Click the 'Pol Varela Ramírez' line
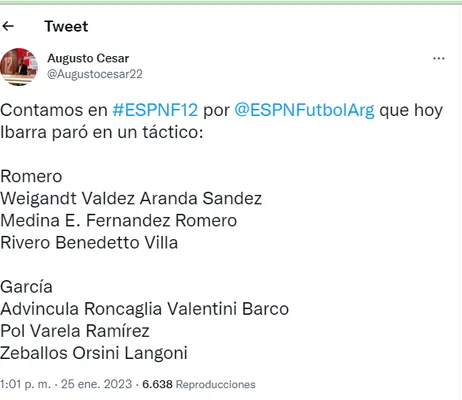Image resolution: width=462 pixels, height=400 pixels. pyautogui.click(x=75, y=331)
